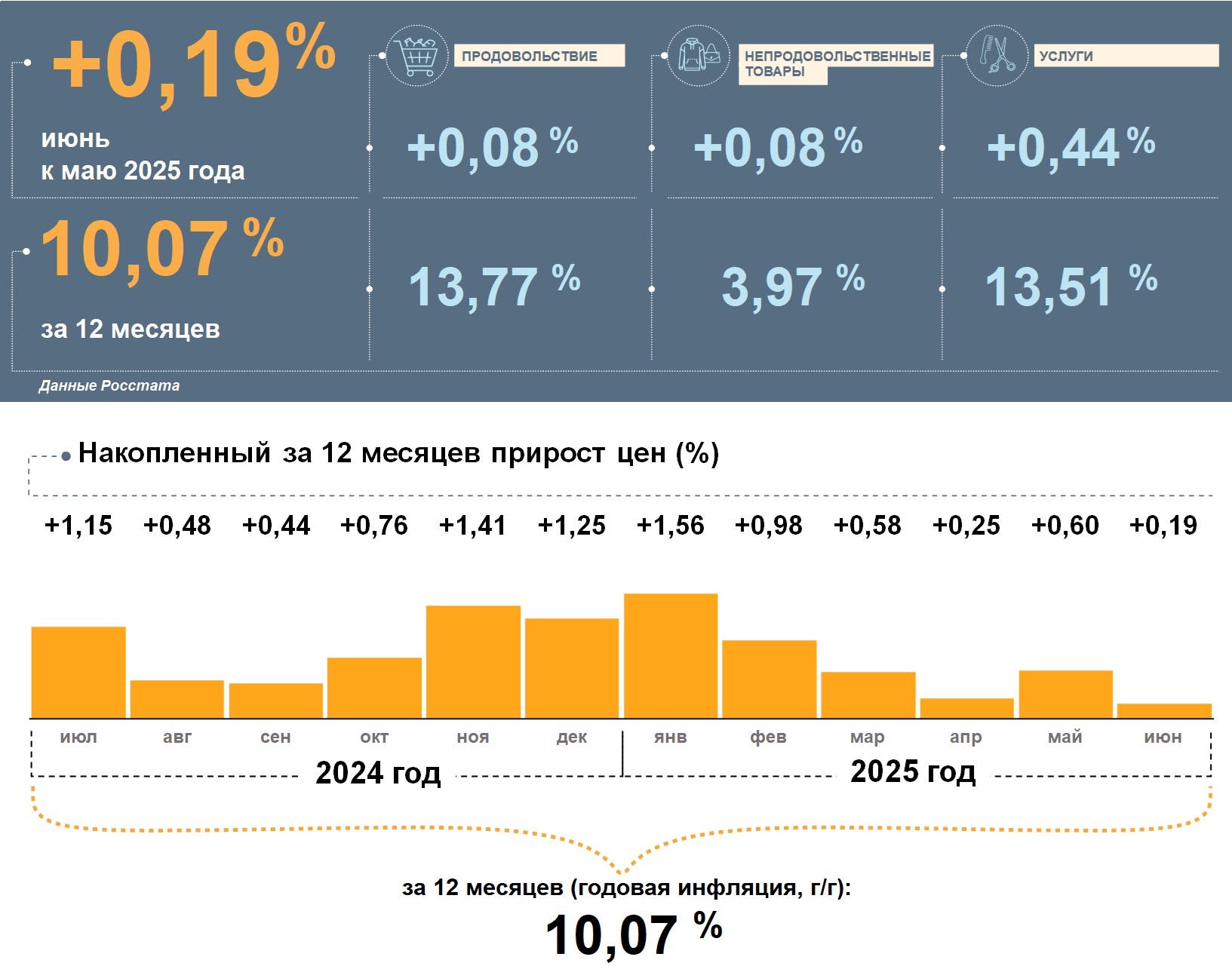Viewport: 1232px width, 969px height.
Task: Select the ПРОДОВОЛЬСТВИЕ category label
Action: (x=539, y=56)
